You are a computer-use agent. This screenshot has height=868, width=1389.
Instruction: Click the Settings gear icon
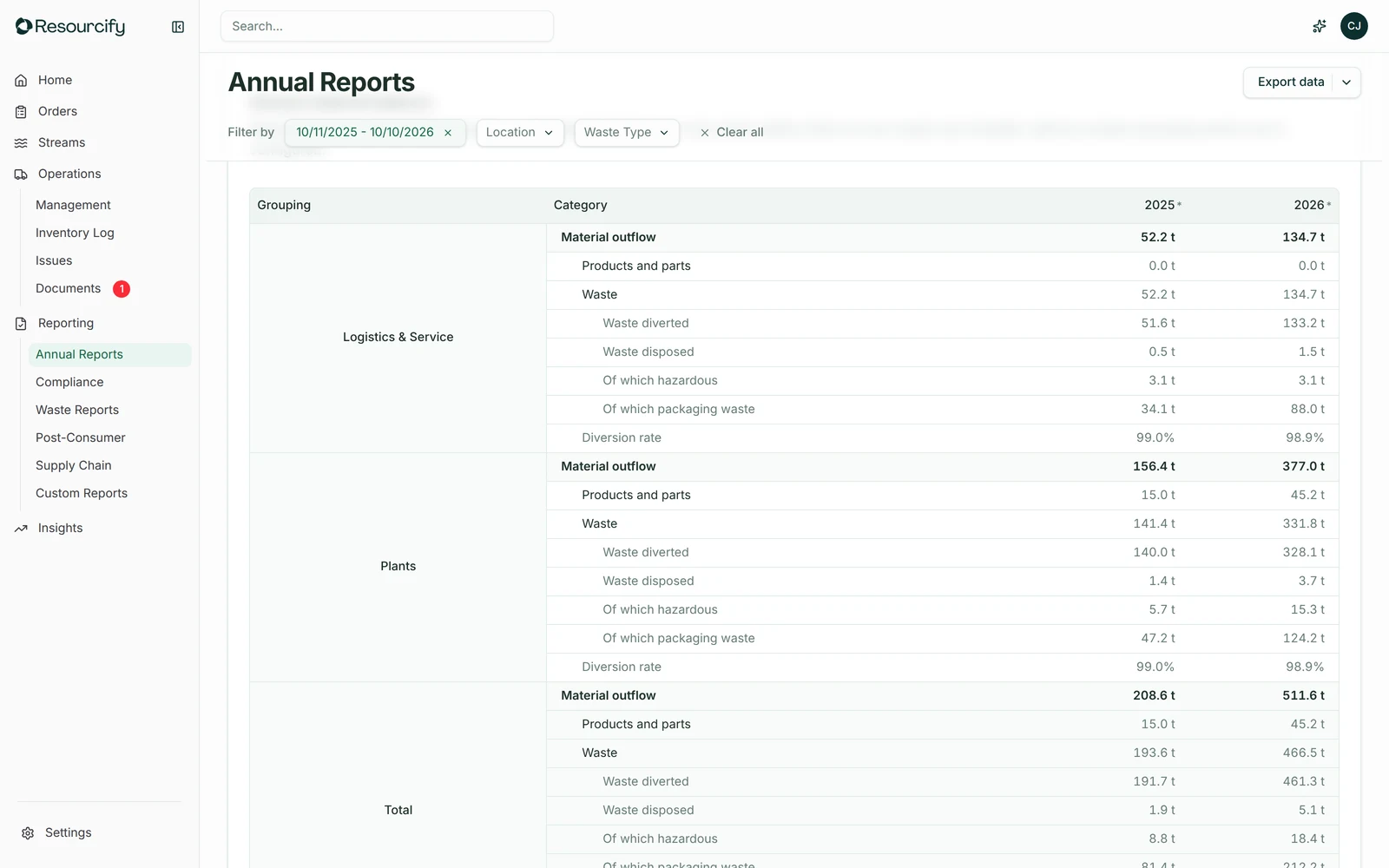28,832
